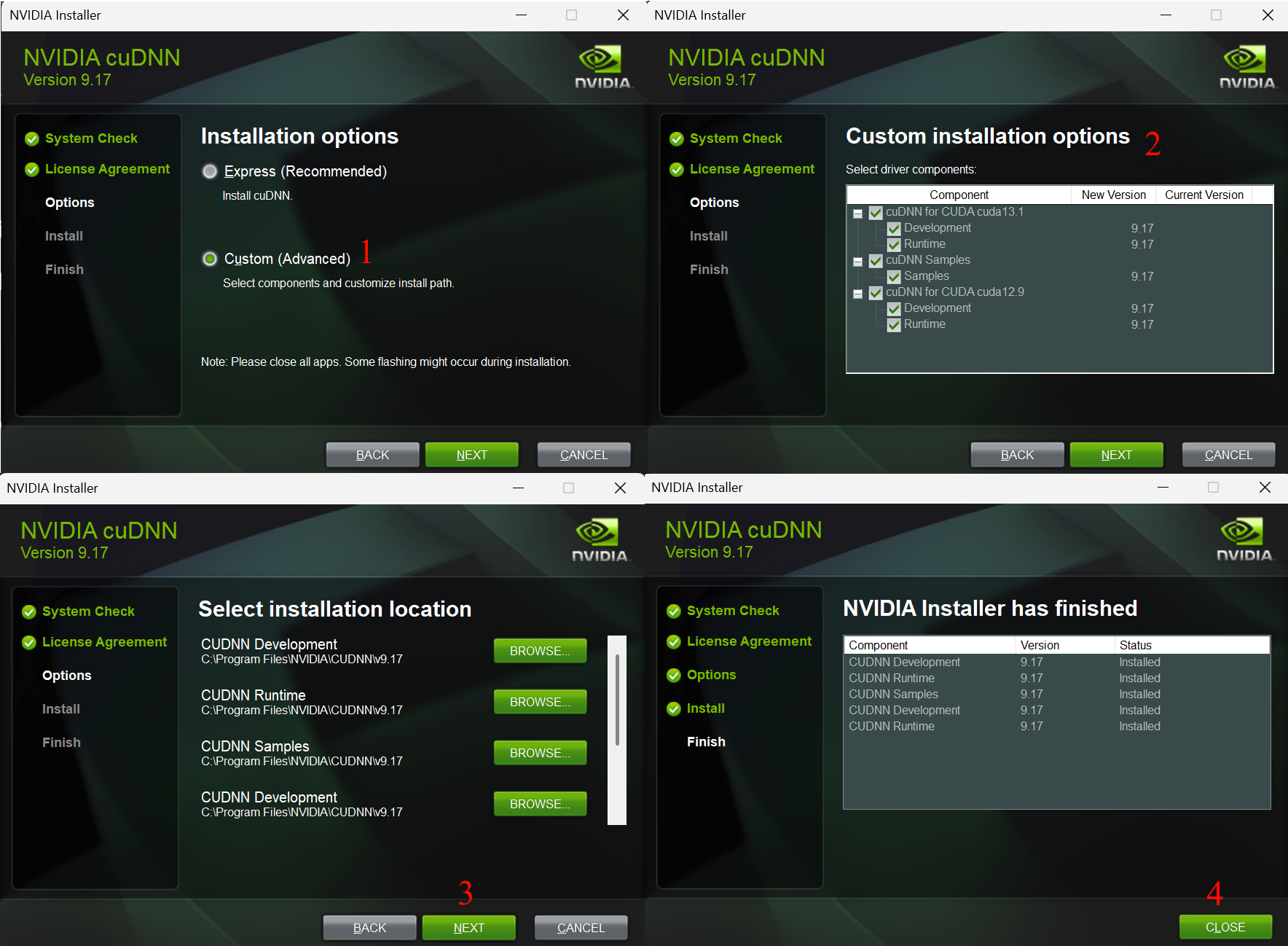Toggle Development checkbox under cuDNN for CUDA cuda12.9
This screenshot has height=946, width=1288.
(894, 309)
